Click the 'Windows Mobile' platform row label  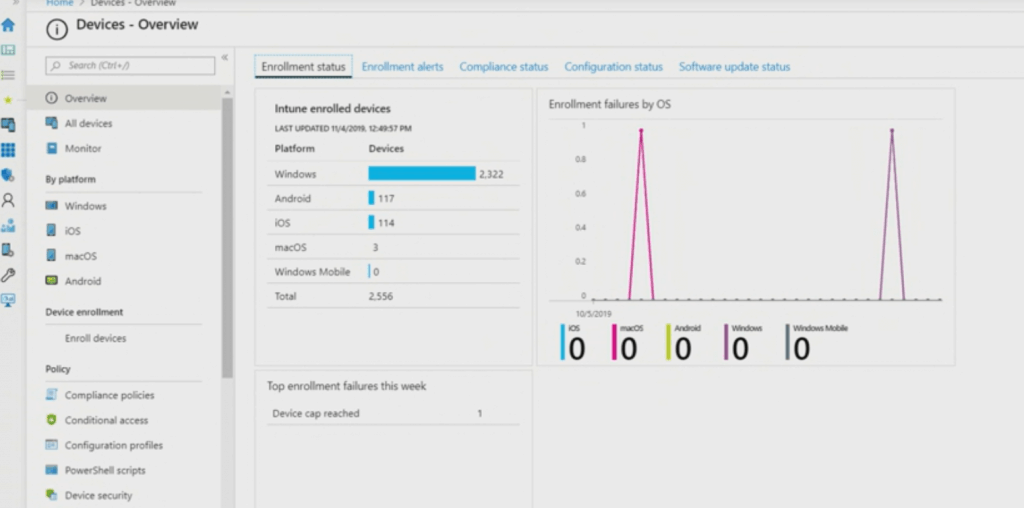(312, 272)
